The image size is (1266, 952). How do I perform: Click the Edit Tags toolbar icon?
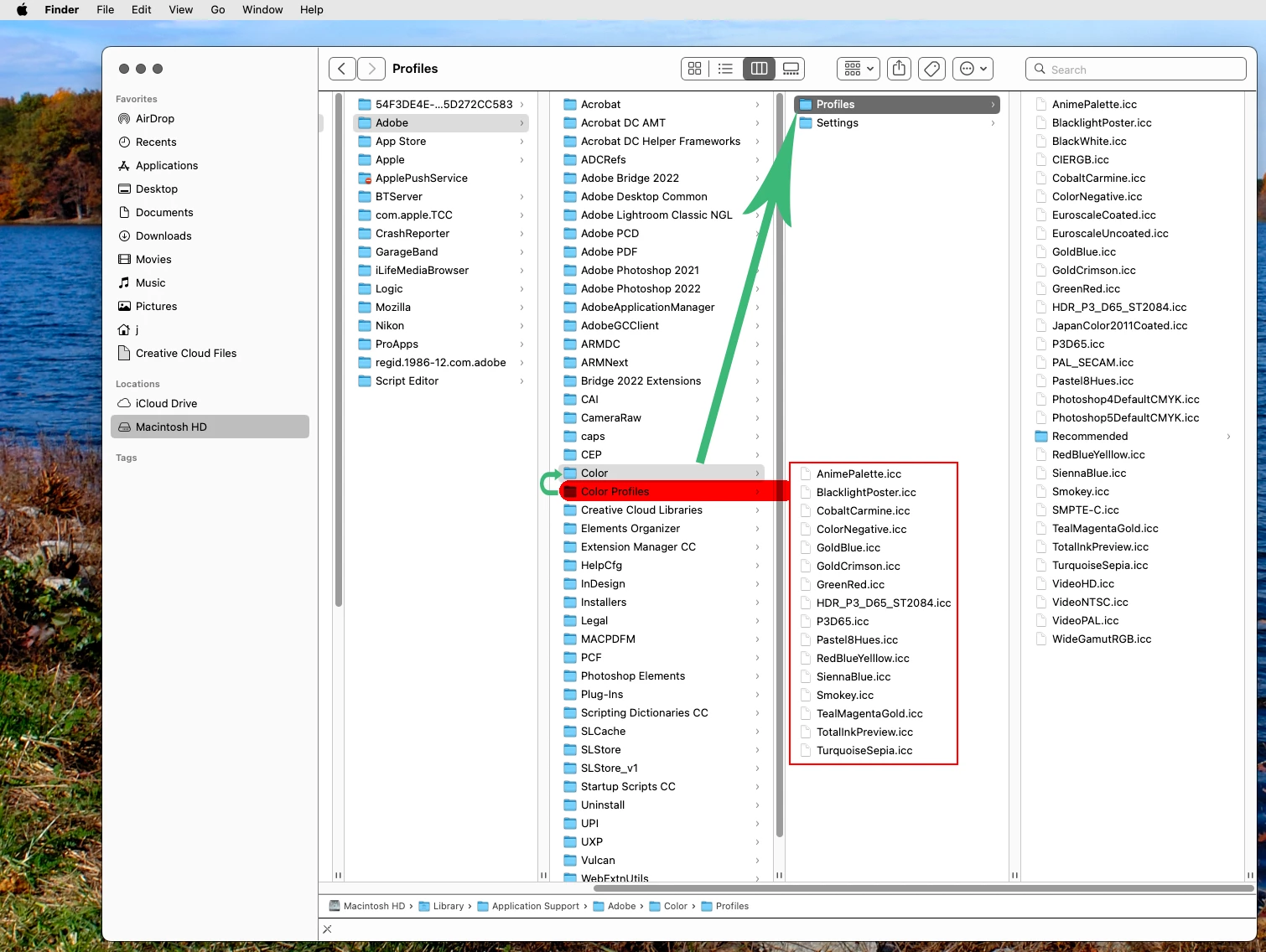click(x=932, y=69)
